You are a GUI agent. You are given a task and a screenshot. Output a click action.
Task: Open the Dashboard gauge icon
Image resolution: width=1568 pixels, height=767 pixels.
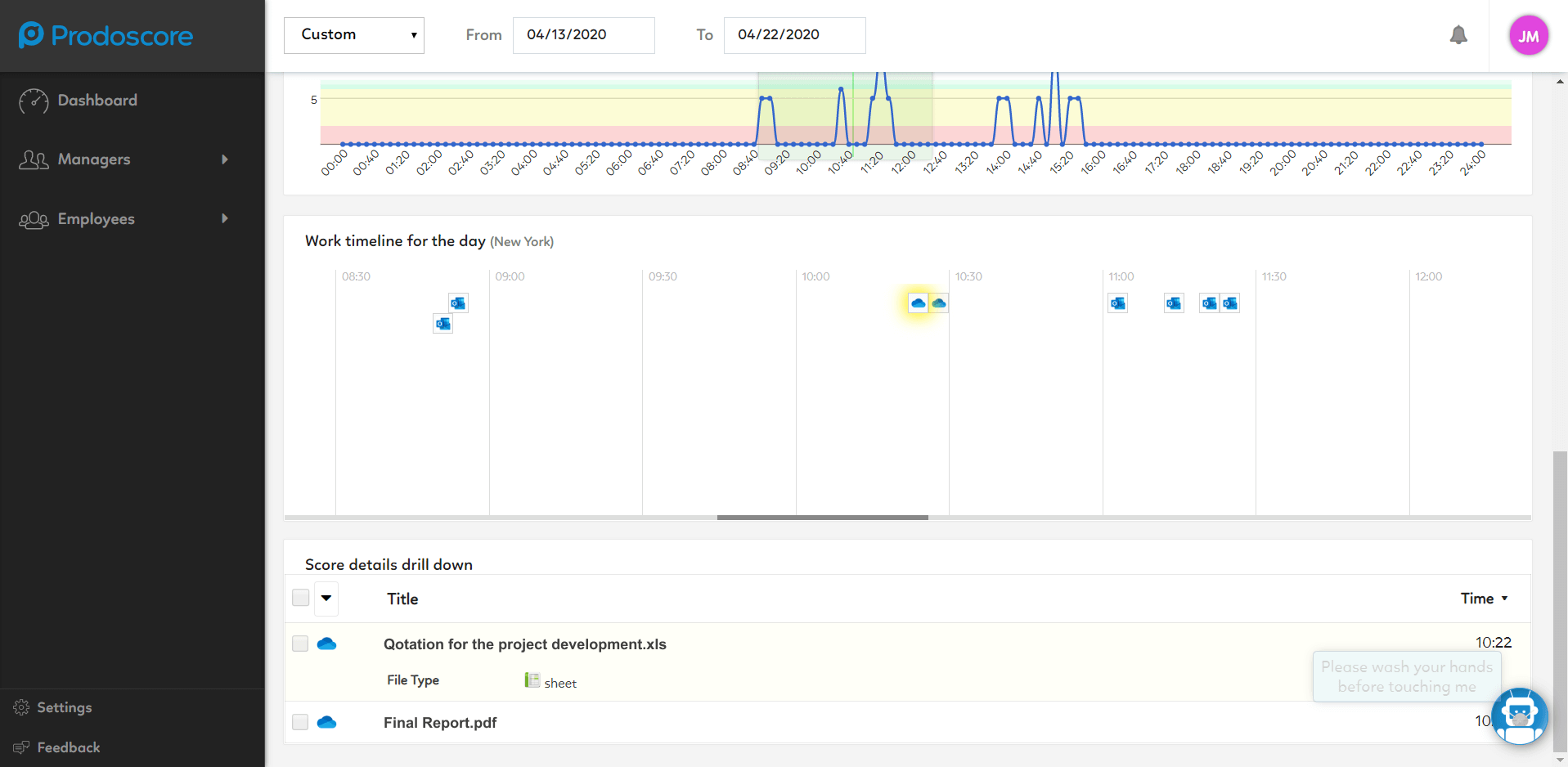[34, 101]
